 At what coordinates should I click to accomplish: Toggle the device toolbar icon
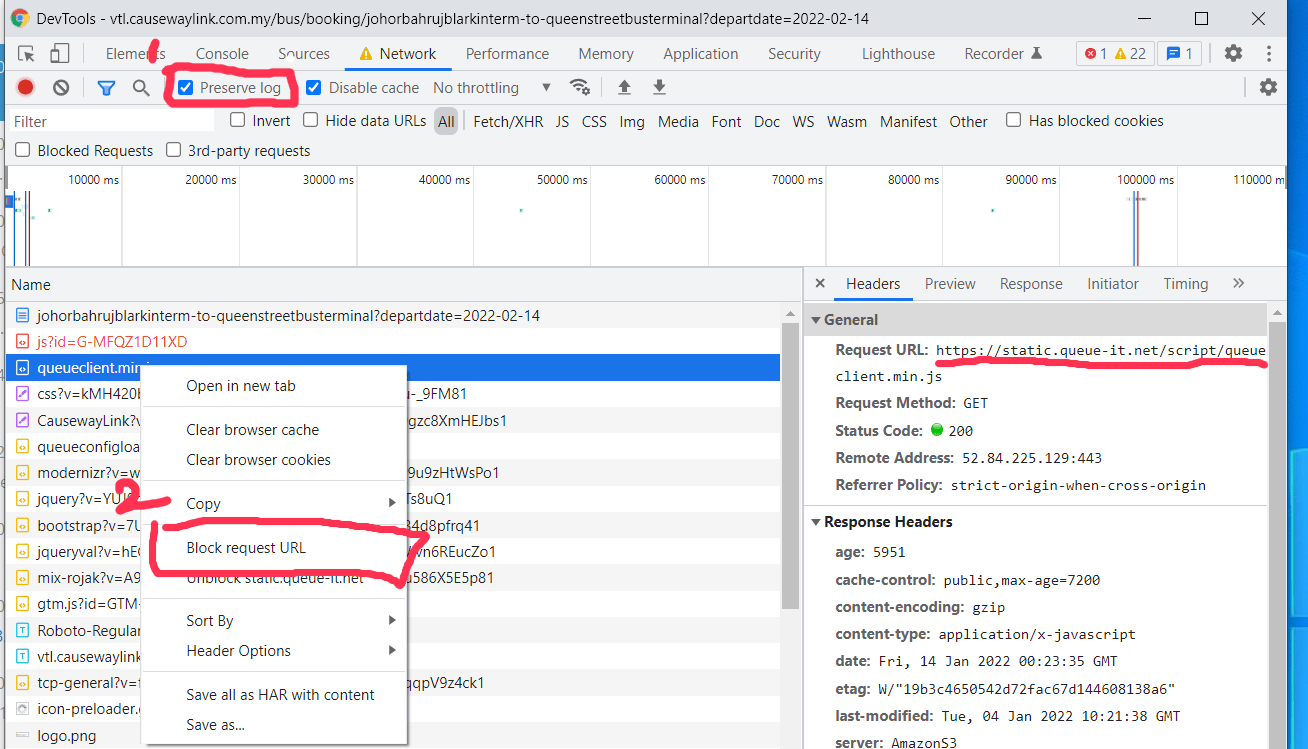[x=60, y=54]
